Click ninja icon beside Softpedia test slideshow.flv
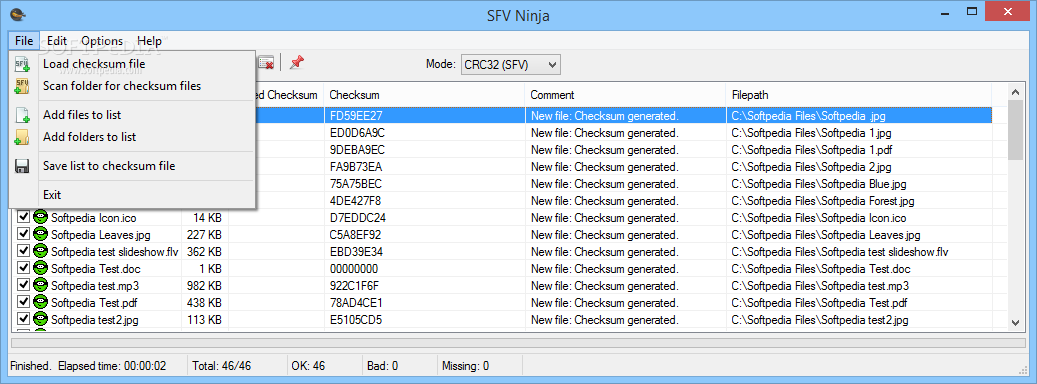 41,251
